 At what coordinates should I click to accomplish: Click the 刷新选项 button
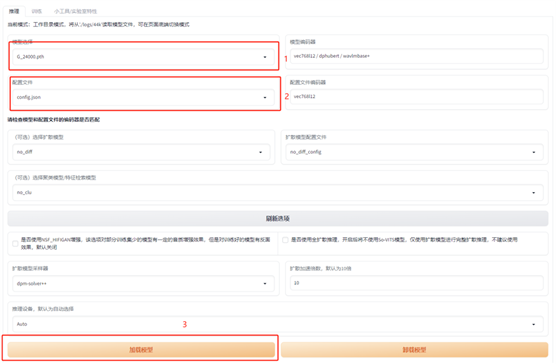pos(278,218)
